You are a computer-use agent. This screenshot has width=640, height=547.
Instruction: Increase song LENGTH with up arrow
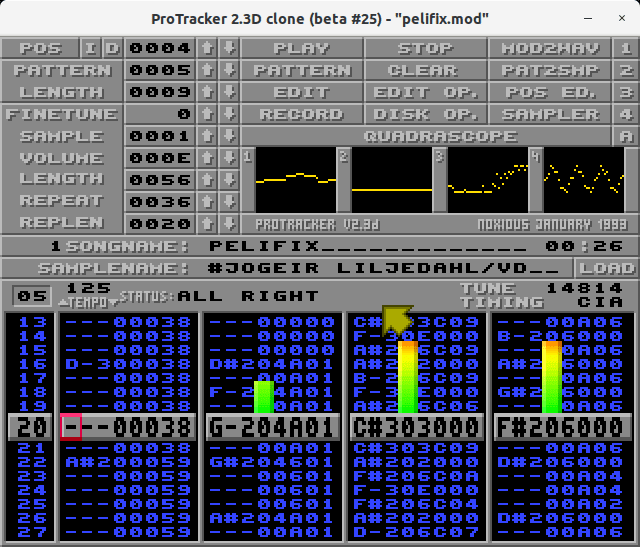point(207,92)
